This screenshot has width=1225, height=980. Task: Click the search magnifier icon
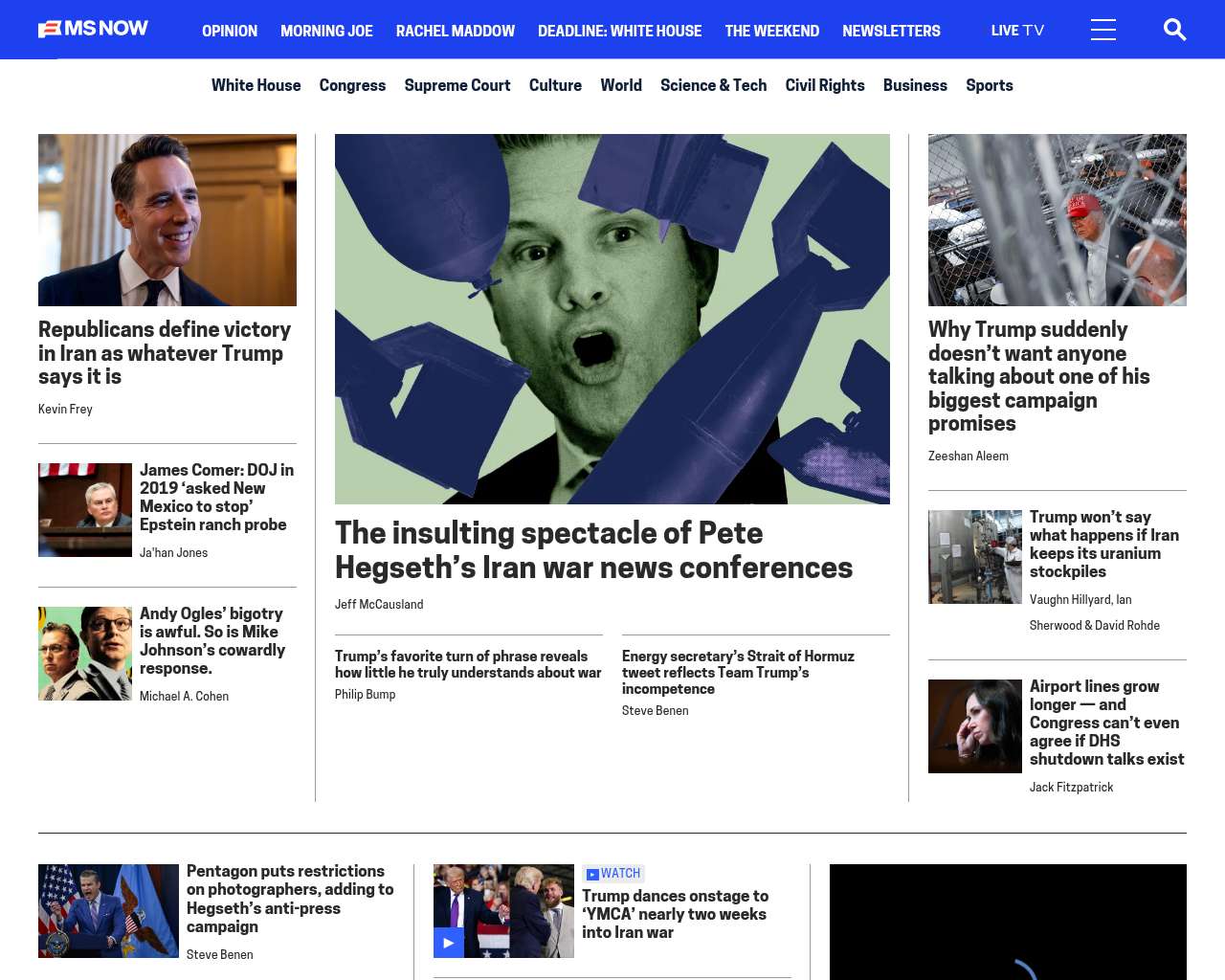[1174, 31]
